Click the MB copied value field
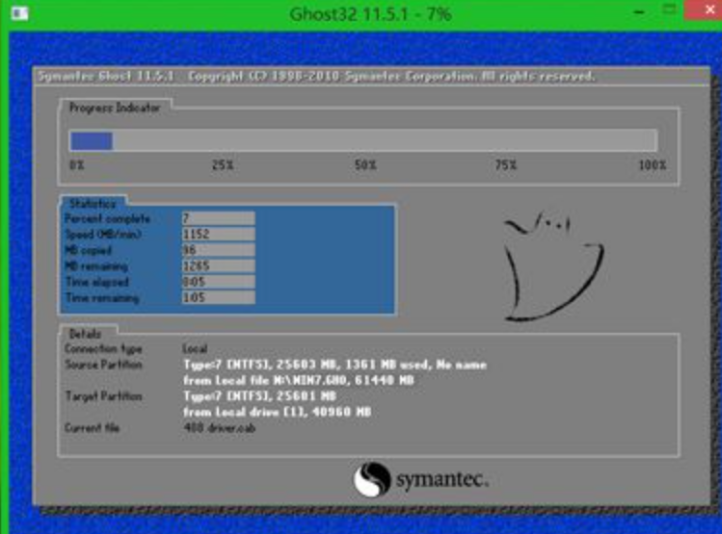722x534 pixels. tap(217, 250)
